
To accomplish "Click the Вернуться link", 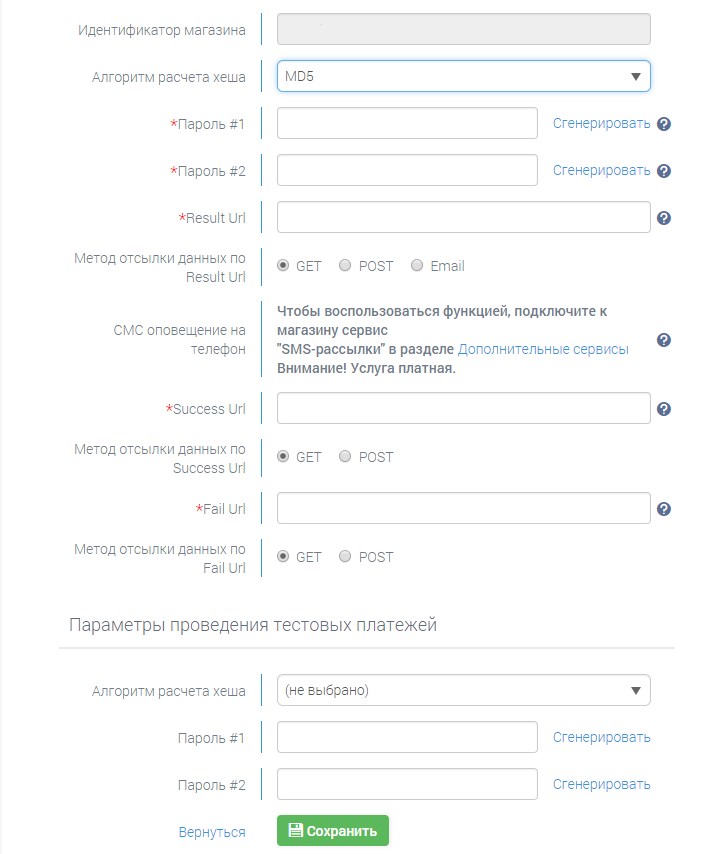I will click(212, 831).
